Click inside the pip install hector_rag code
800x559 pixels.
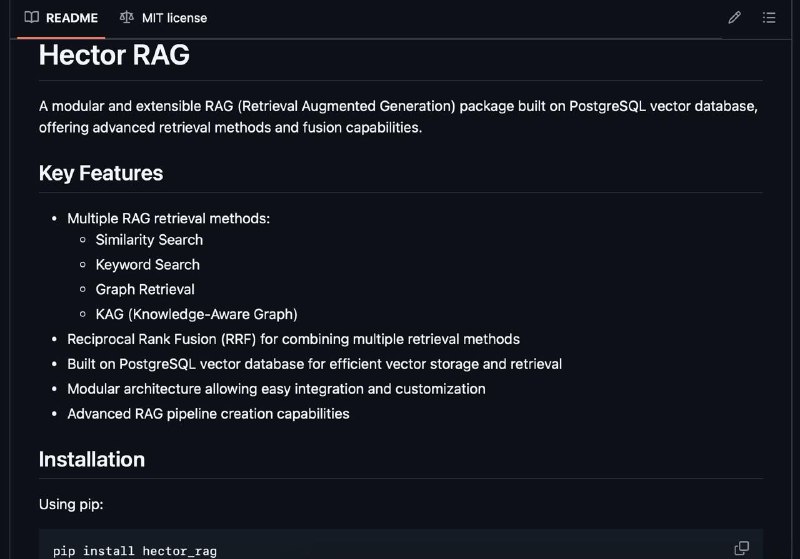(135, 551)
